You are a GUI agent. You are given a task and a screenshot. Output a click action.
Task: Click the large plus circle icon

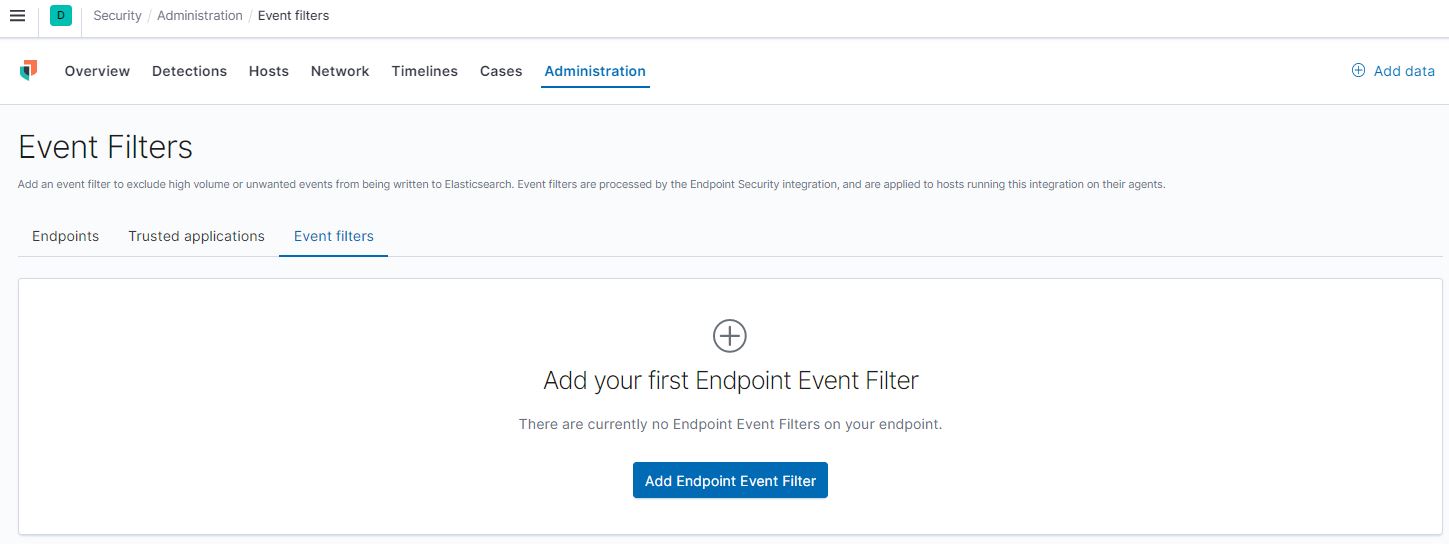click(x=730, y=336)
